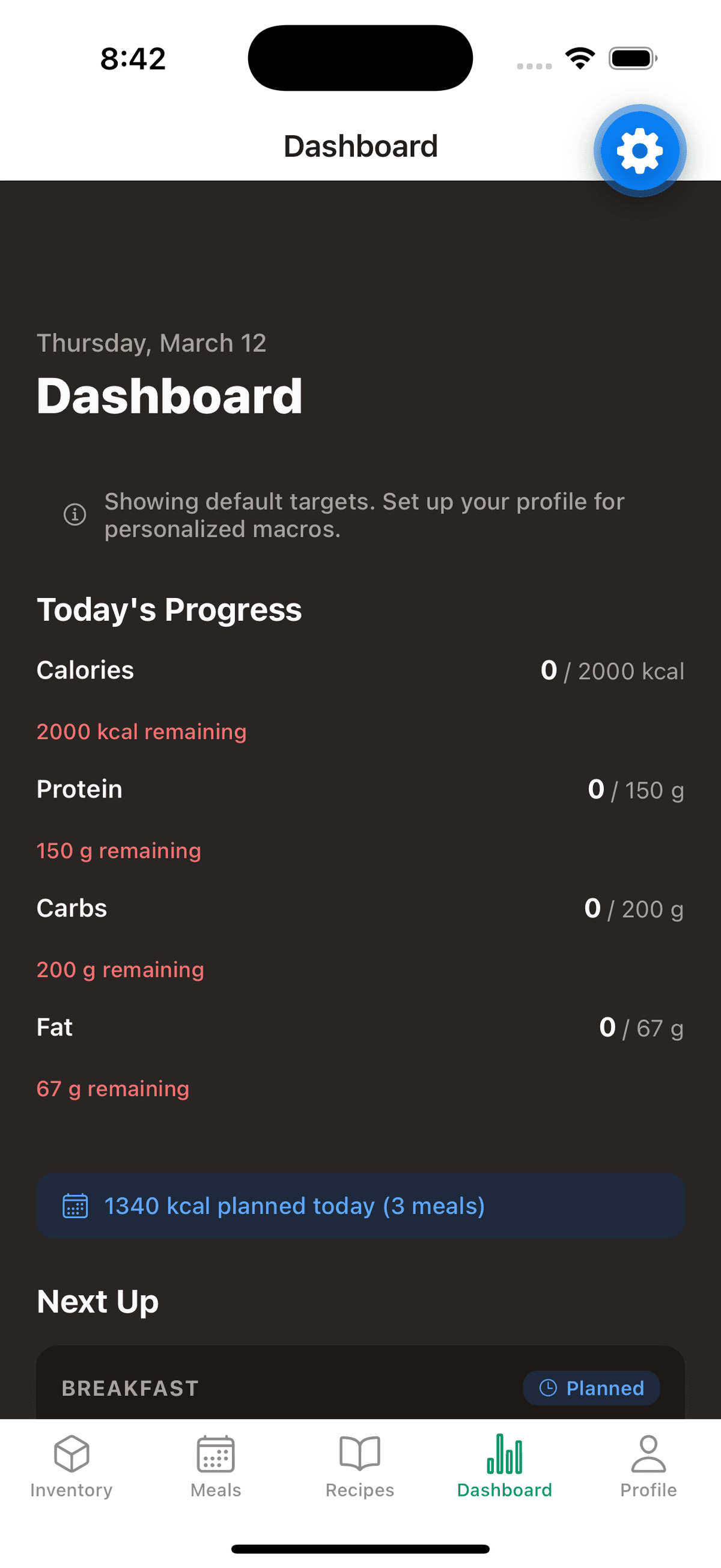Tap the default targets profile setup message
Screen dimensions: 721x1568
coord(364,515)
